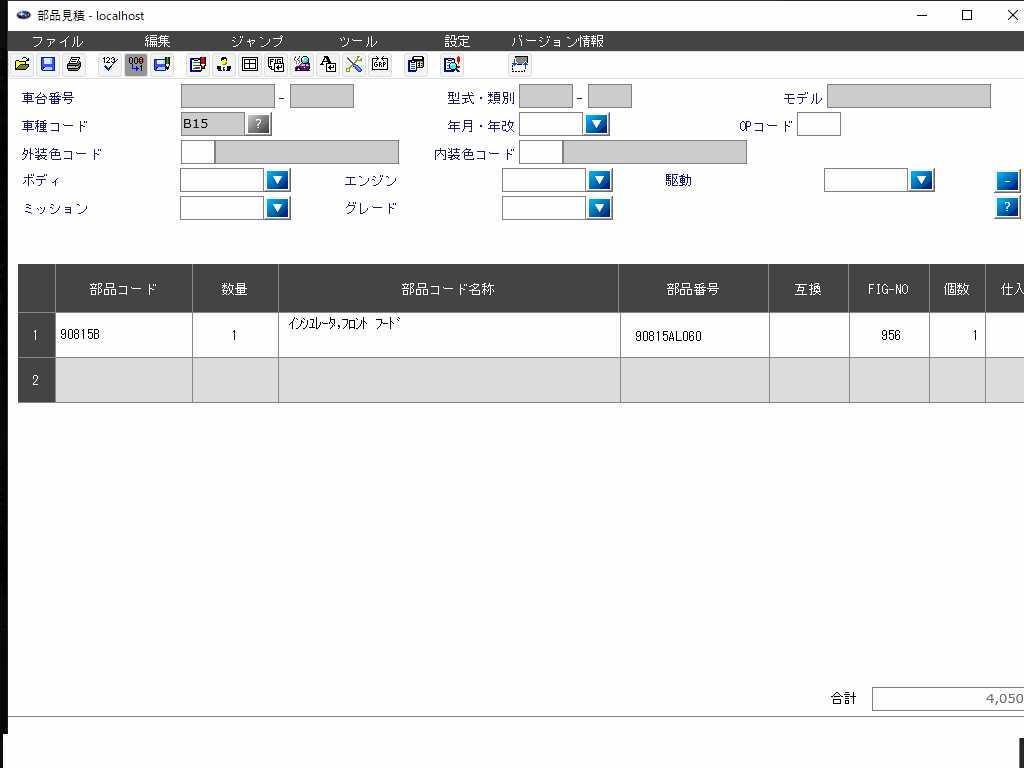Expand the 年月・年改 dropdown
The image size is (1024, 768).
pos(596,124)
